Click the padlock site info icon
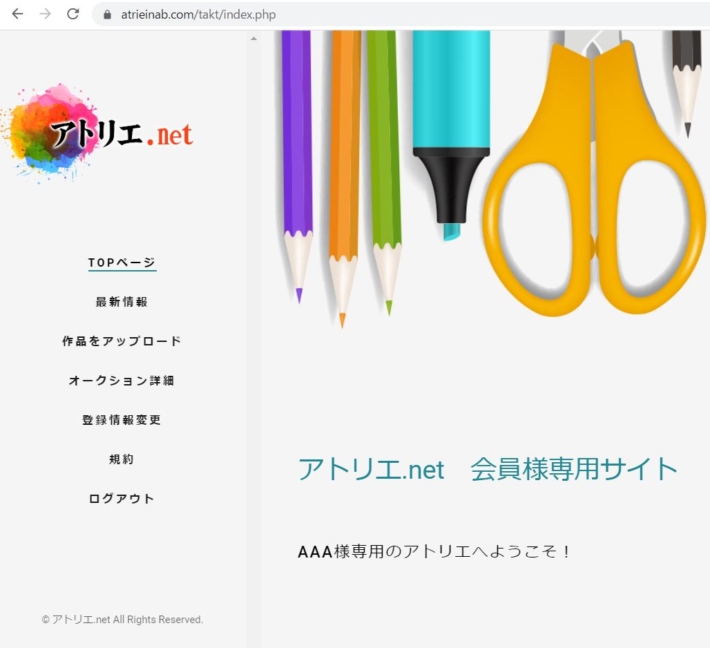The width and height of the screenshot is (710, 648). [x=107, y=14]
